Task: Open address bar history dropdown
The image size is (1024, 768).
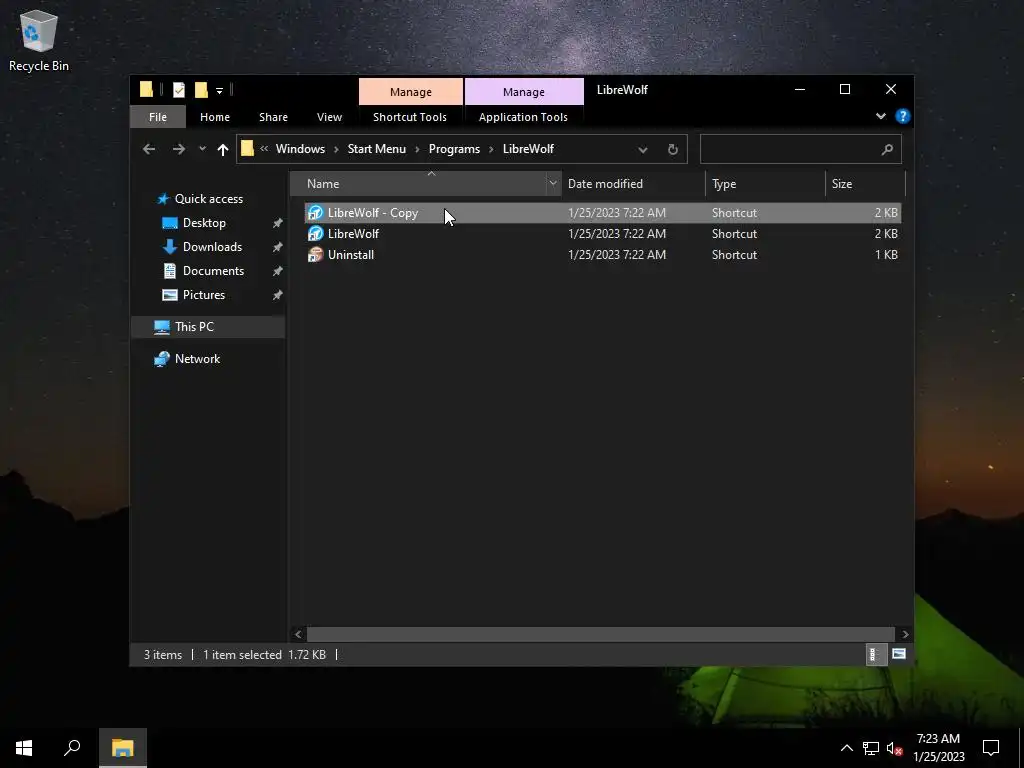Action: point(643,150)
